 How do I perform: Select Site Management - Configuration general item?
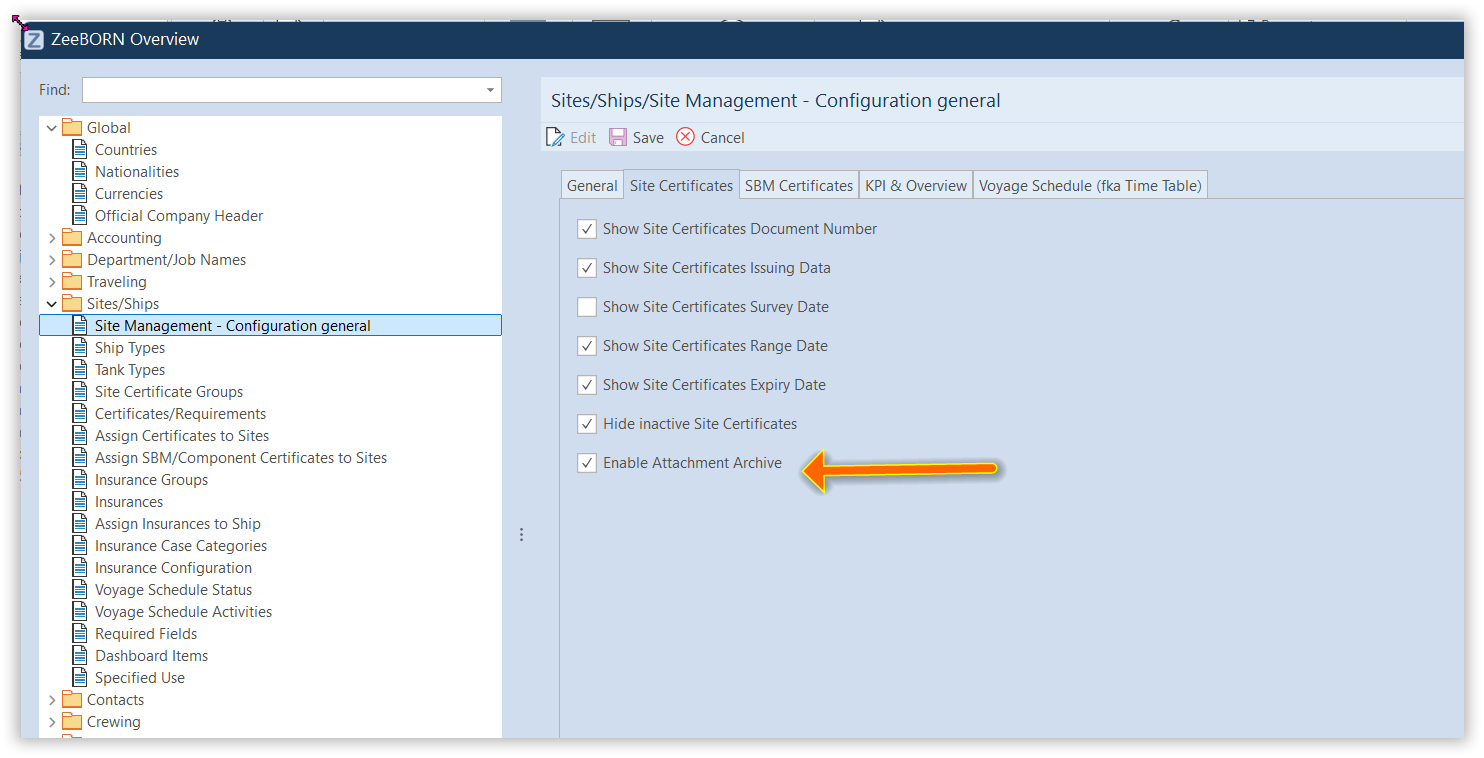click(x=270, y=326)
